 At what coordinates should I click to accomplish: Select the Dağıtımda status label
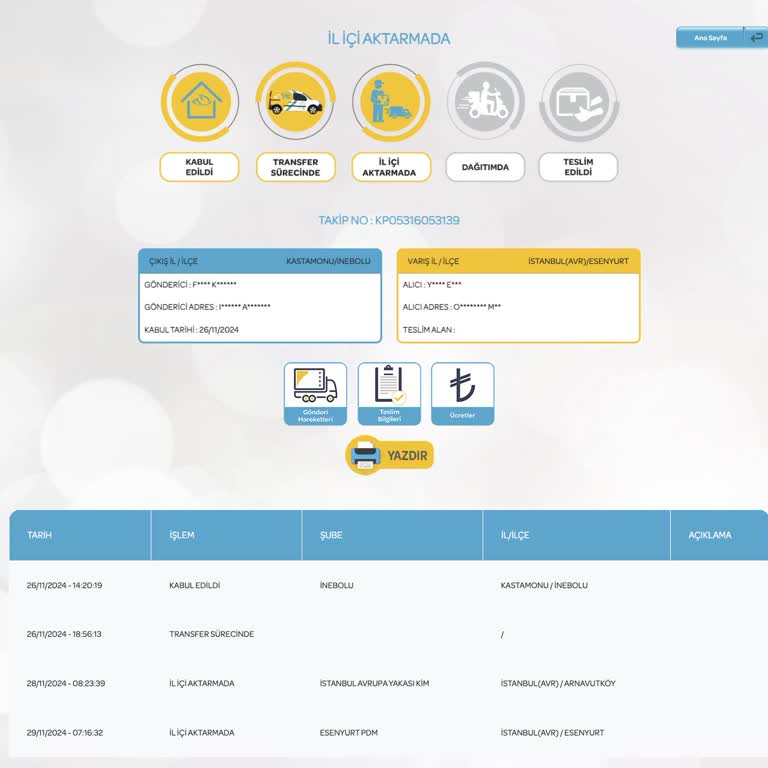[x=485, y=167]
